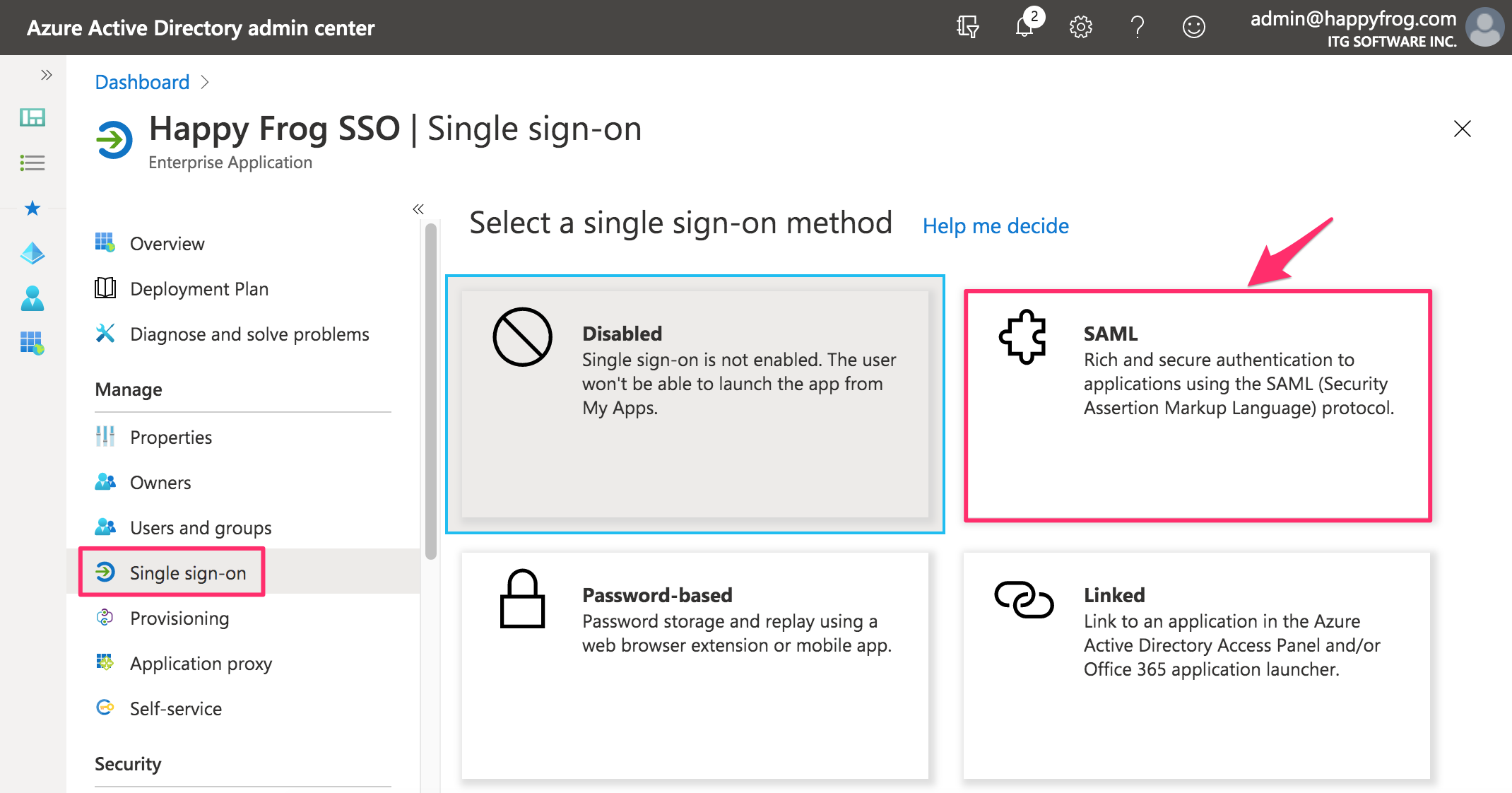
Task: Click the Overview grid icon
Action: [105, 242]
